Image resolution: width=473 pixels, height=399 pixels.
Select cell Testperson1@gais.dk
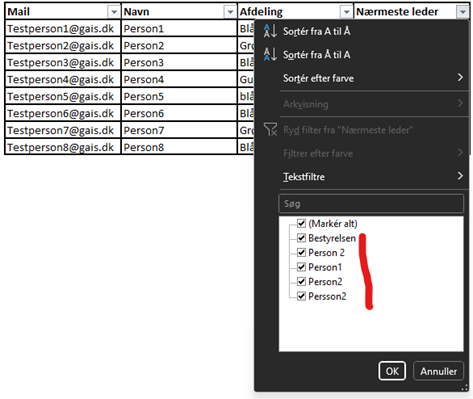tap(63, 29)
